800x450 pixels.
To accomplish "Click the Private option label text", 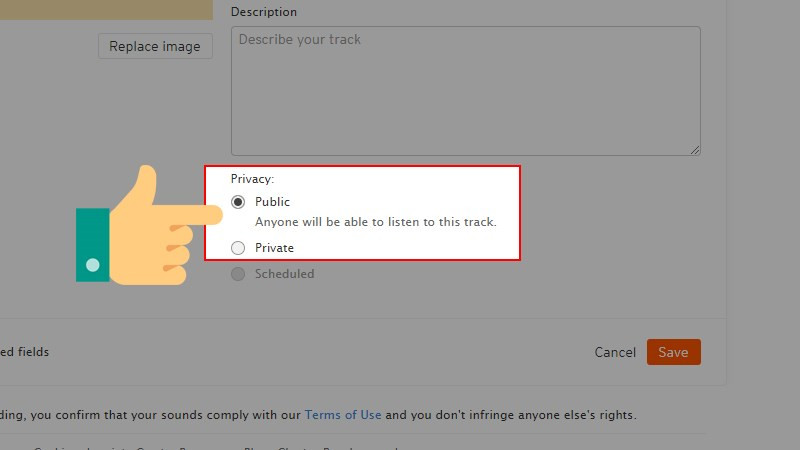I will click(x=274, y=248).
